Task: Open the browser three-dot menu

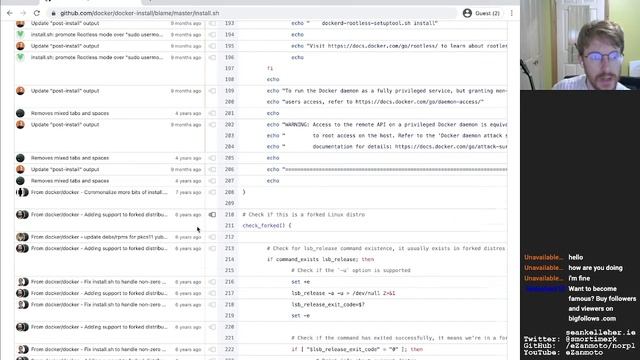Action: pyautogui.click(x=511, y=13)
